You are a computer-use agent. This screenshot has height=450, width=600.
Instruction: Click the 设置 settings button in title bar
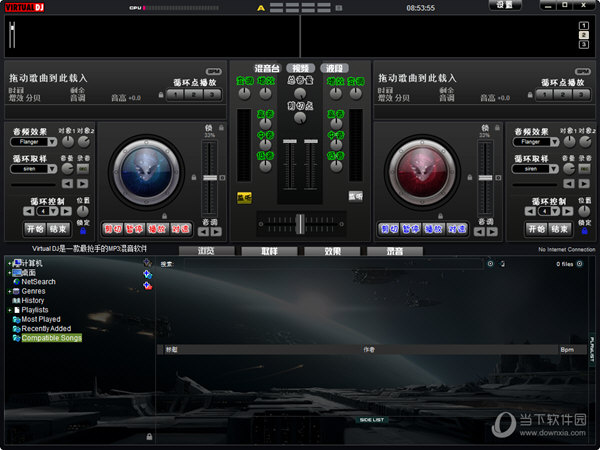point(505,6)
